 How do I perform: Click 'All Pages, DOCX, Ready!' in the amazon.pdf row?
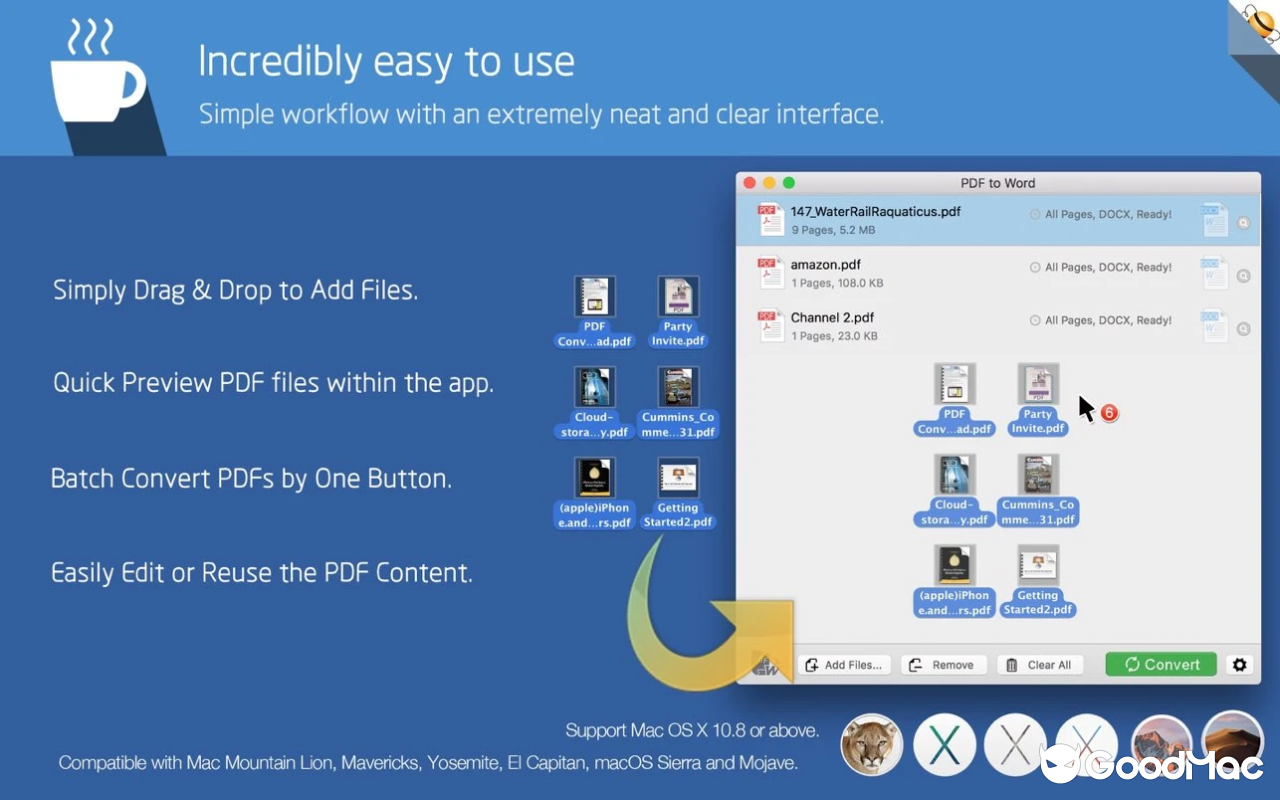(1108, 267)
